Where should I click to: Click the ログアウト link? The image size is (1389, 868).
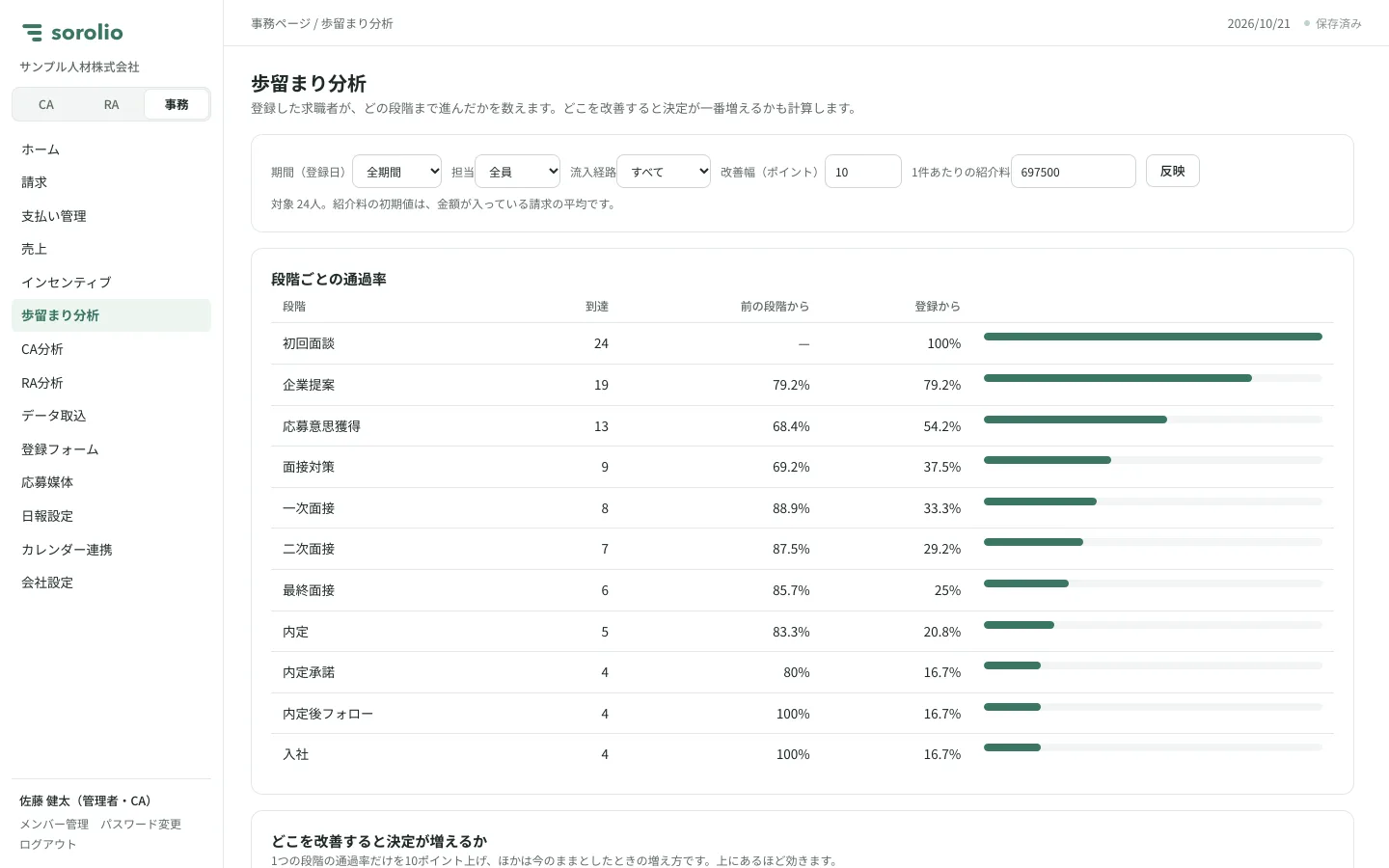(48, 845)
